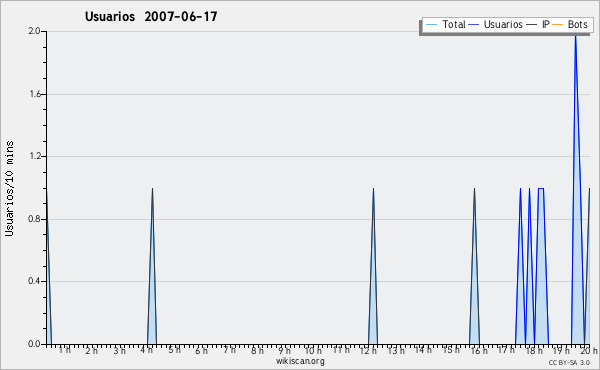The height and width of the screenshot is (370, 600).
Task: Click the '9 h' x-axis label
Action: click(284, 350)
